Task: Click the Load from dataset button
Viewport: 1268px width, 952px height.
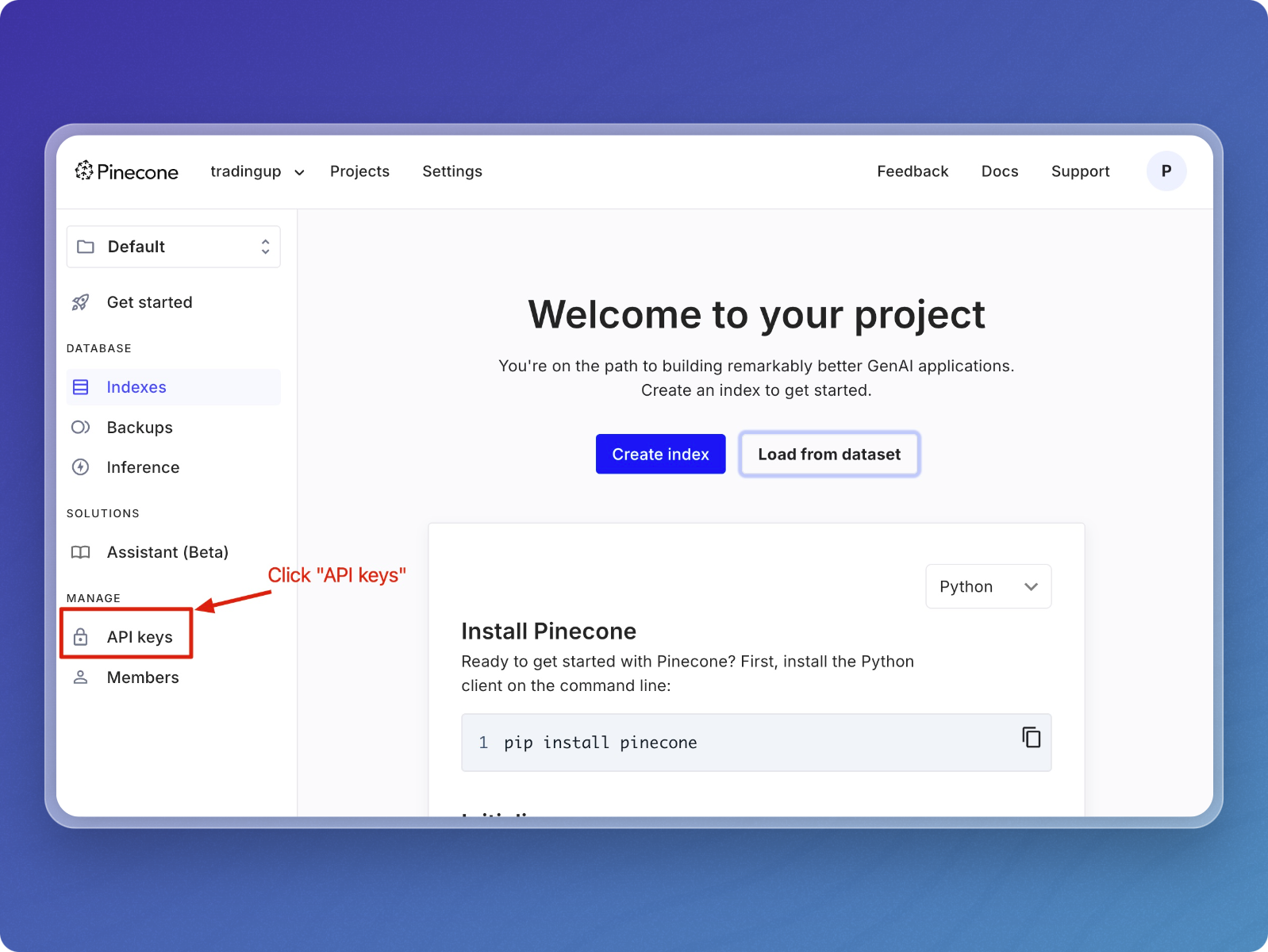Action: (829, 454)
